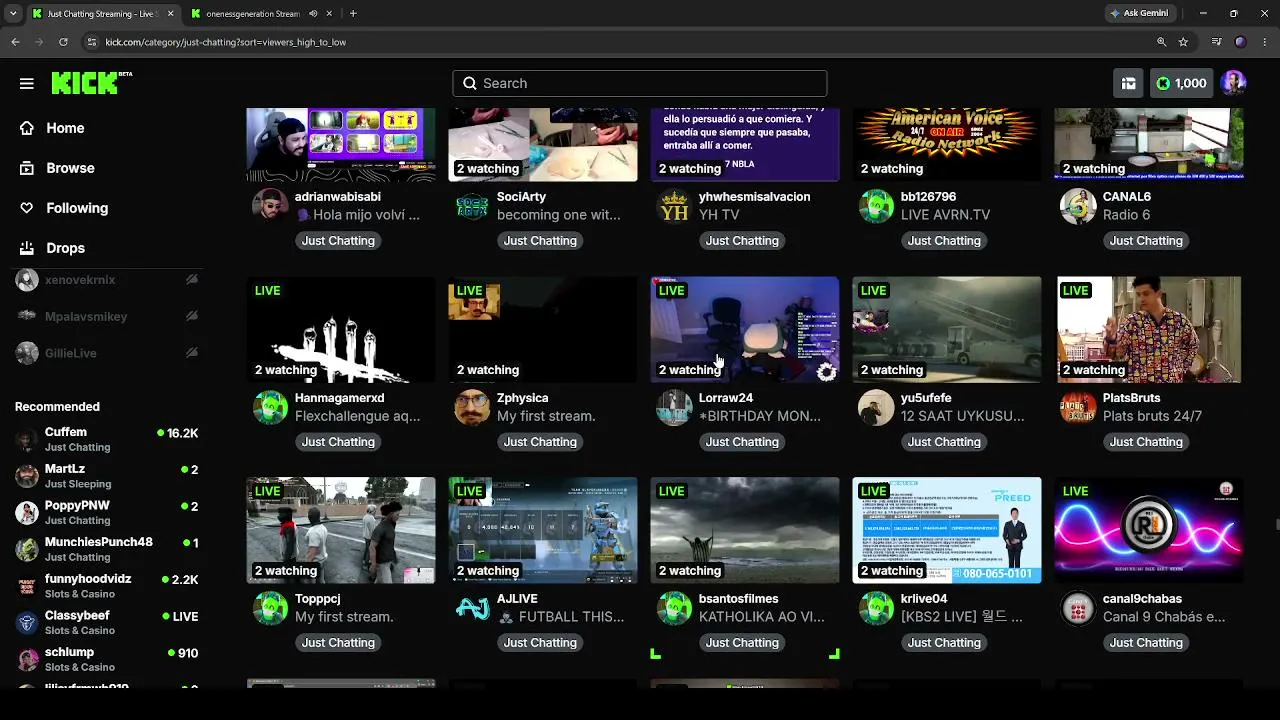This screenshot has height=720, width=1280.
Task: Mute the onenessgeneration tab audio icon
Action: (313, 14)
